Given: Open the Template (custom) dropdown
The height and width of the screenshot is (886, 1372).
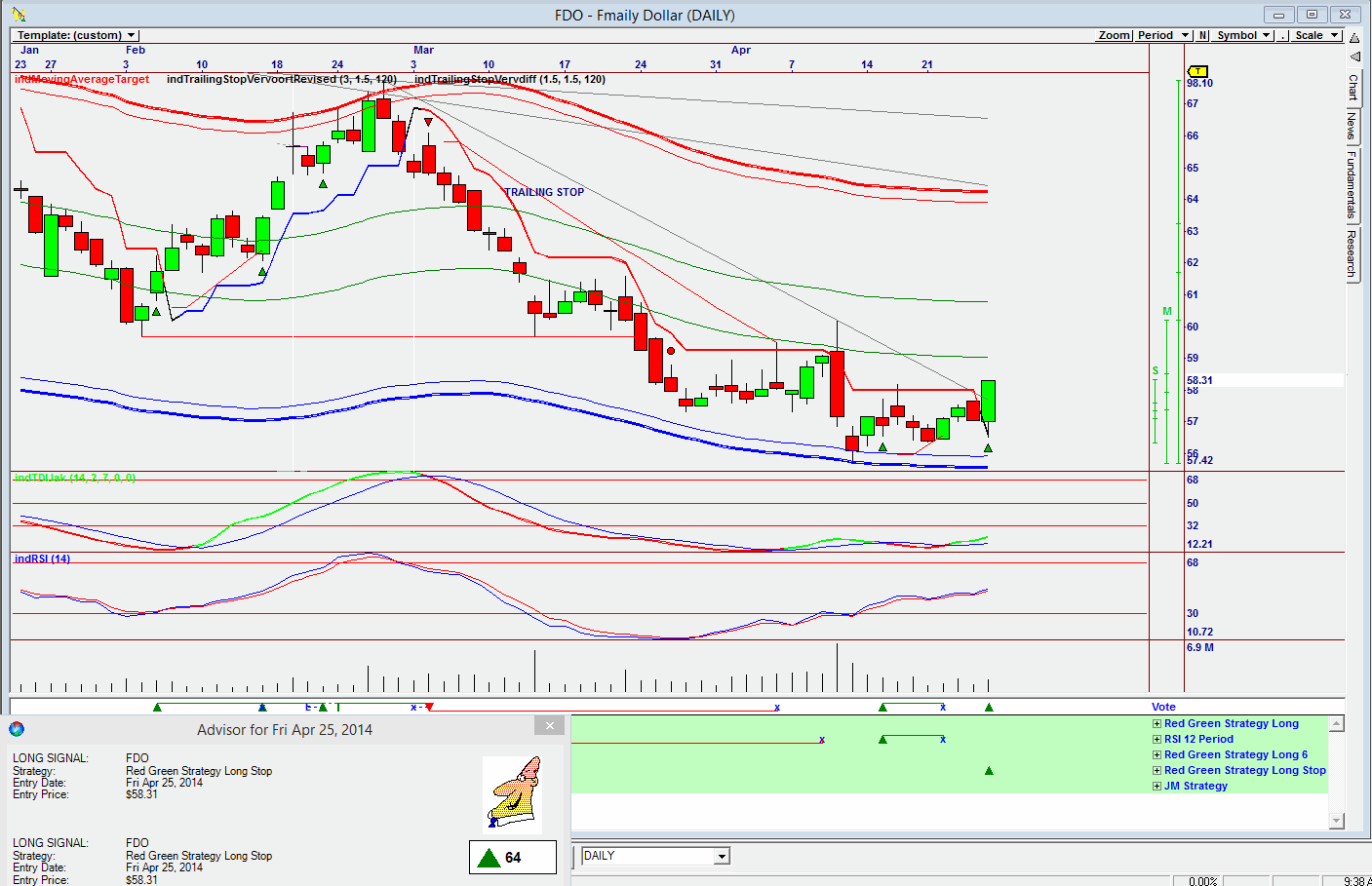Looking at the screenshot, I should point(76,35).
